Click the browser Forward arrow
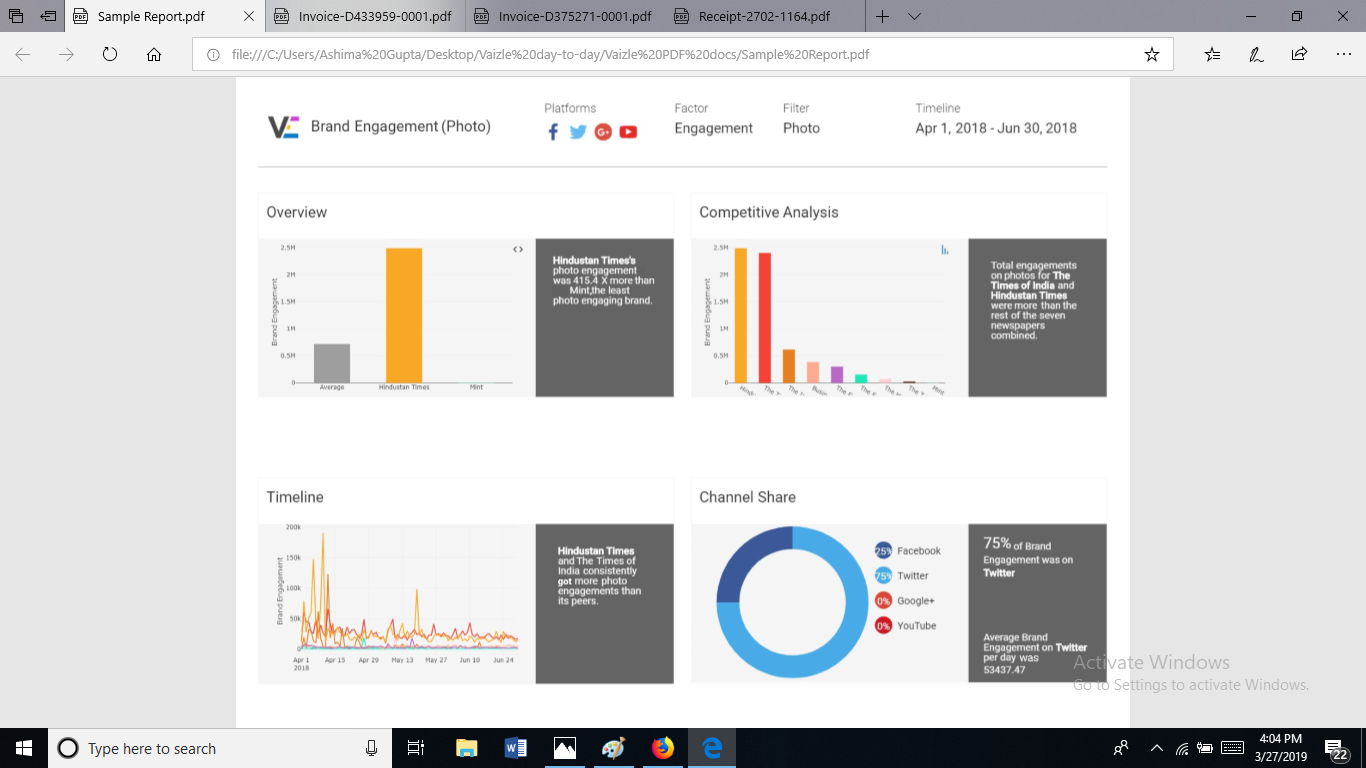Viewport: 1366px width, 768px height. (66, 54)
